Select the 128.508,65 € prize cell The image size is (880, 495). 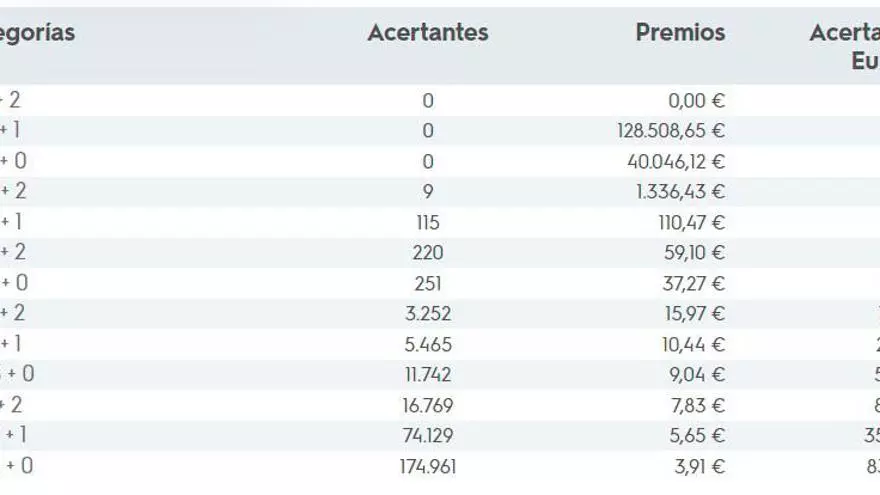(x=671, y=131)
